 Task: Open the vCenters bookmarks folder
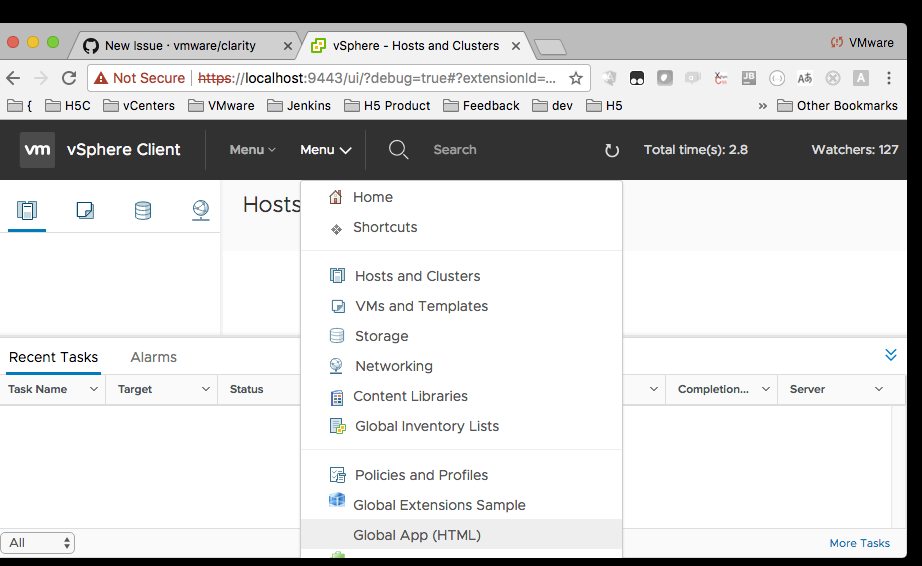click(139, 106)
